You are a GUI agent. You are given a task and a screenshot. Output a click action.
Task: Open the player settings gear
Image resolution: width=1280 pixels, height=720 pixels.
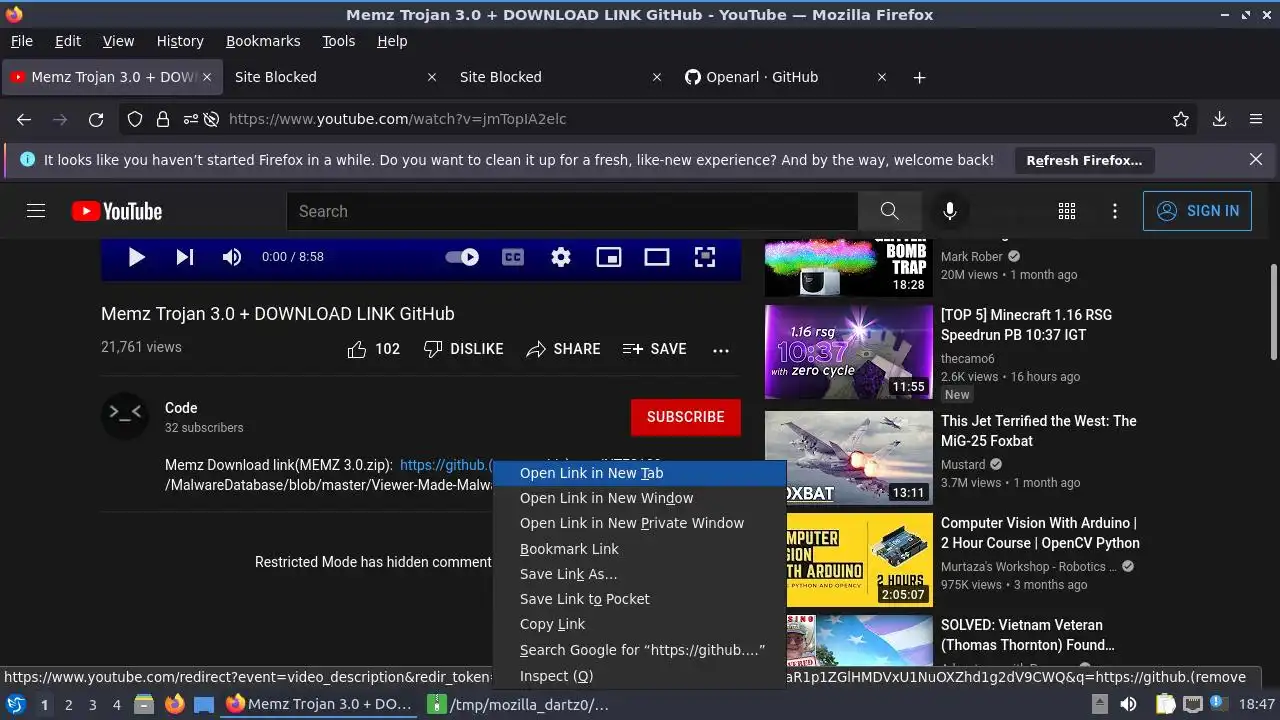(x=561, y=257)
